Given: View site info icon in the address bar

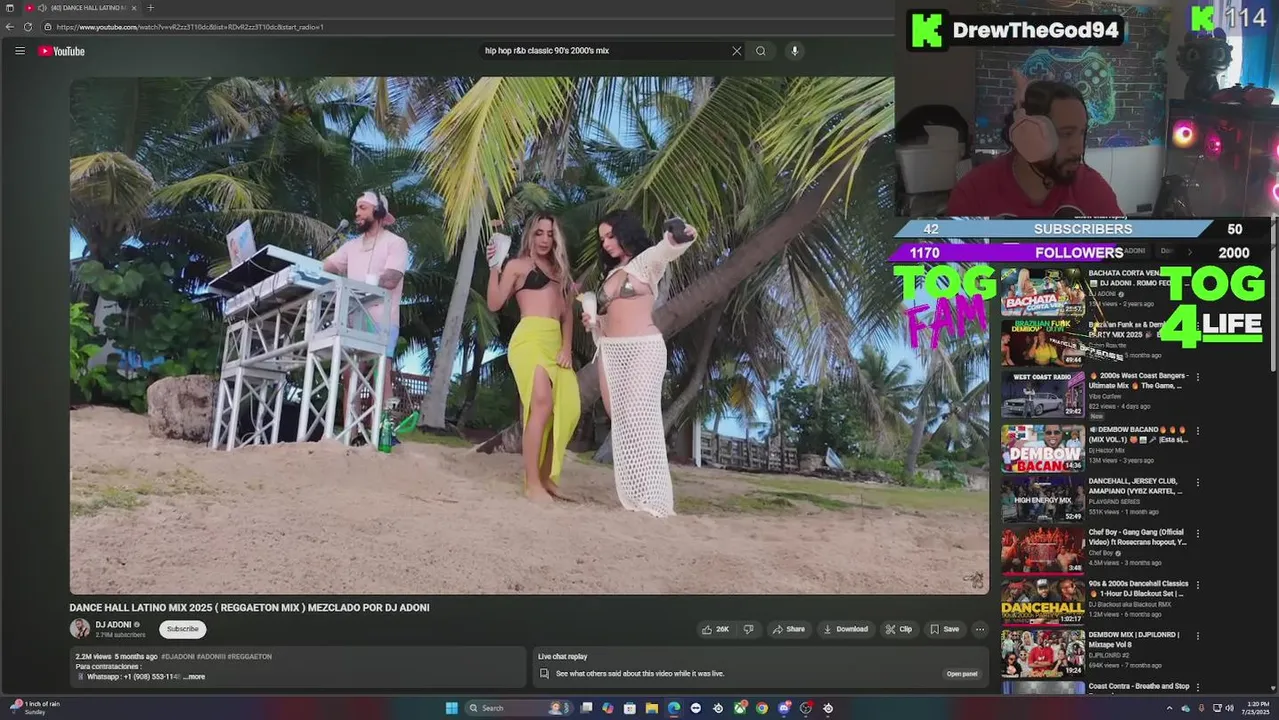Looking at the screenshot, I should [x=47, y=27].
